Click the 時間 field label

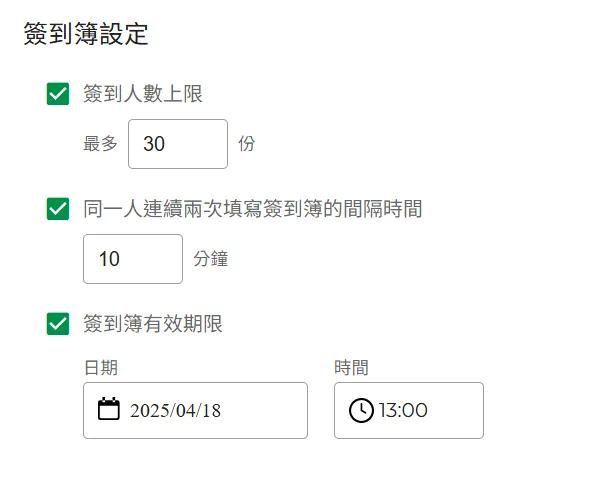coord(352,367)
